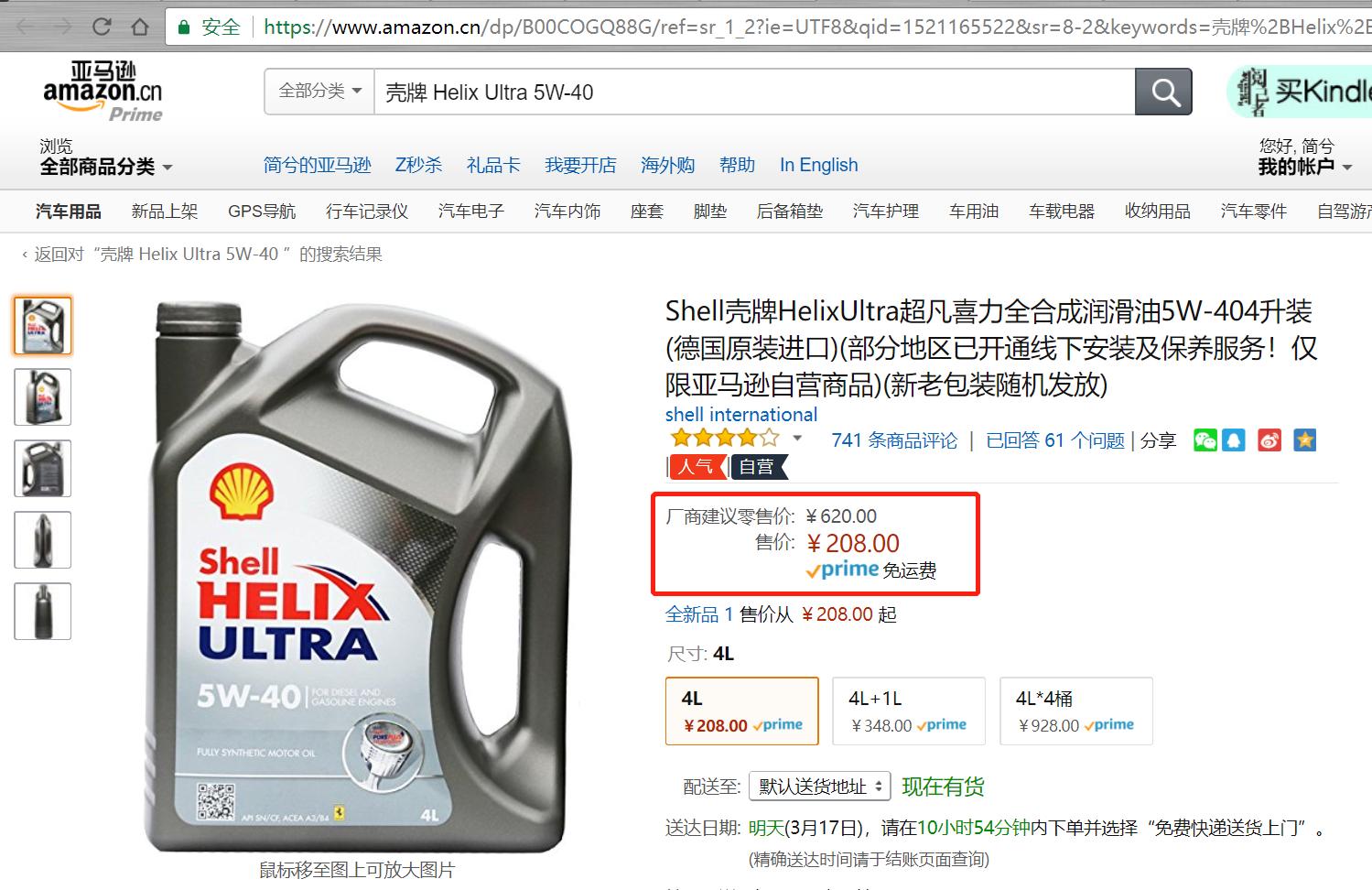Share product via Weibo icon
1372x890 pixels.
coord(1269,440)
